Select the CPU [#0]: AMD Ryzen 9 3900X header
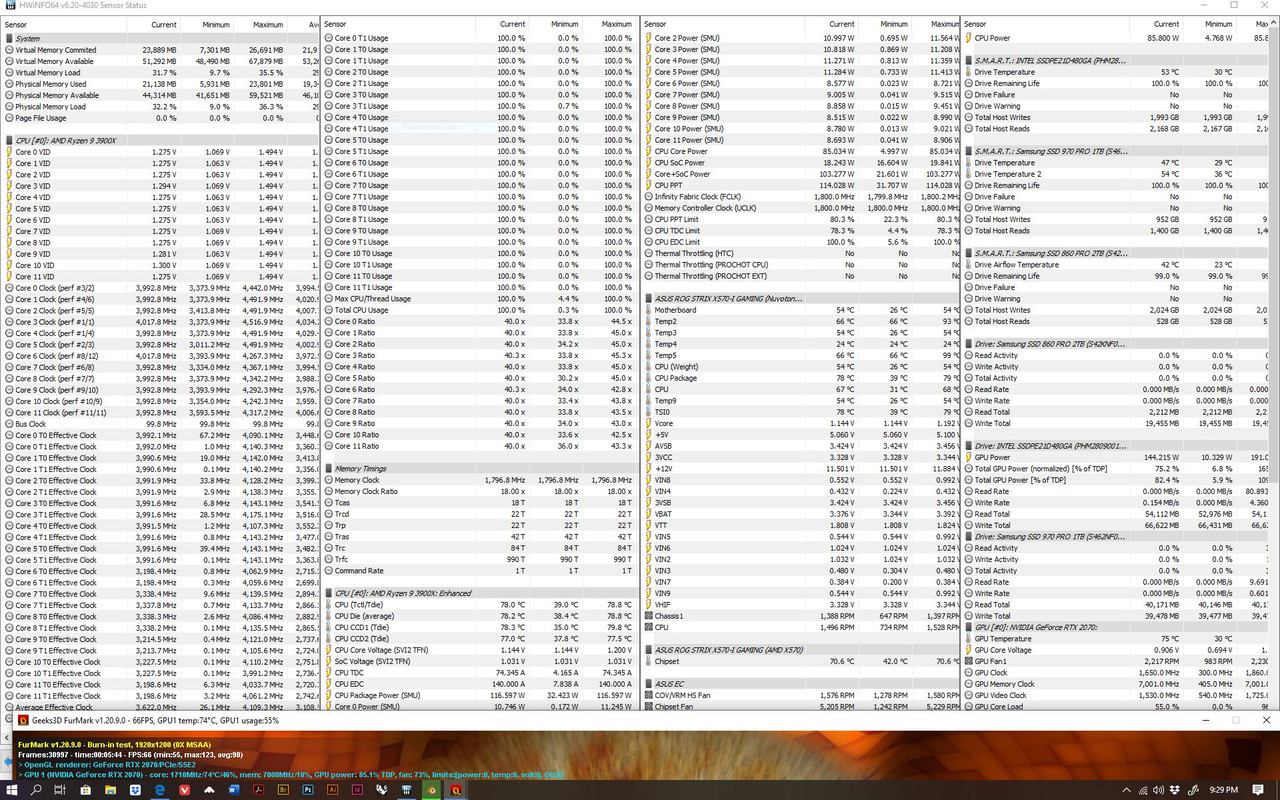1280x800 pixels. (x=160, y=140)
